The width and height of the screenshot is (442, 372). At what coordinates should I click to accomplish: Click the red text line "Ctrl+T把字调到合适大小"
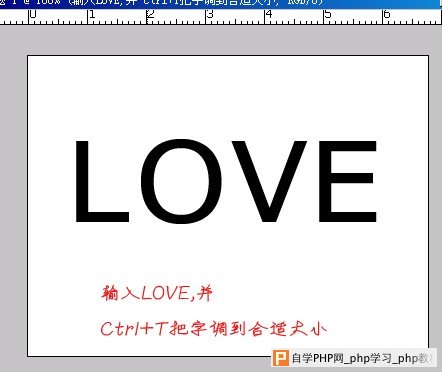(213, 329)
